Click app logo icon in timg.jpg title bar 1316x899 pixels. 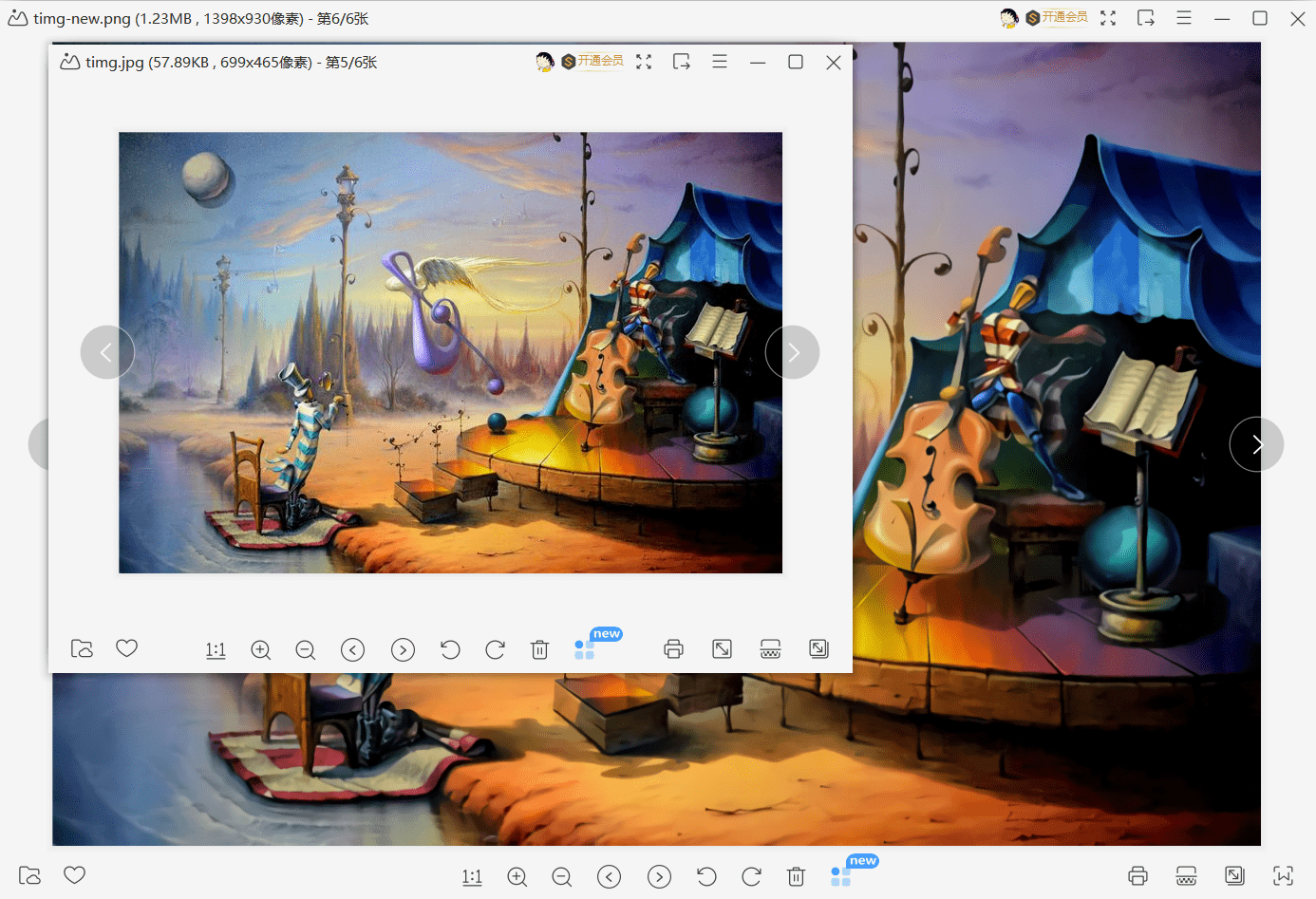coord(70,62)
